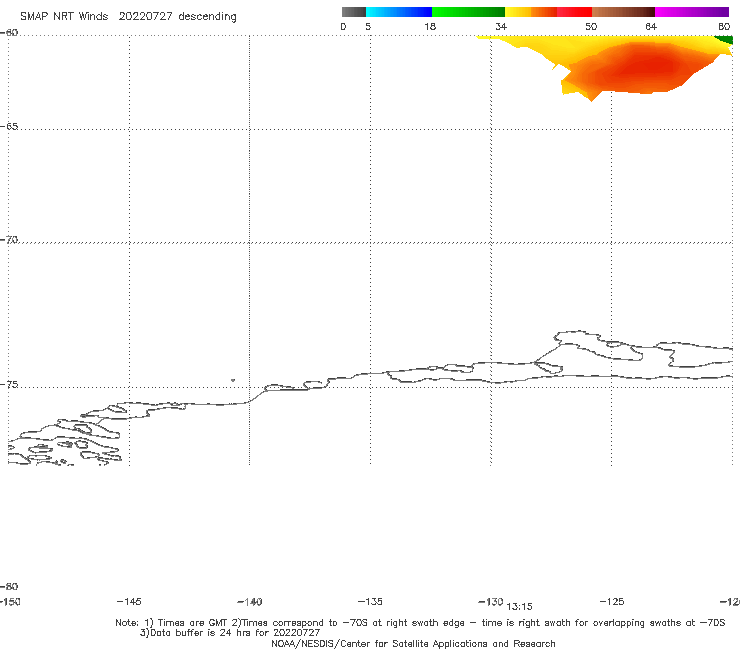740x650 pixels.
Task: Click the color scale label 50
Action: [x=591, y=27]
